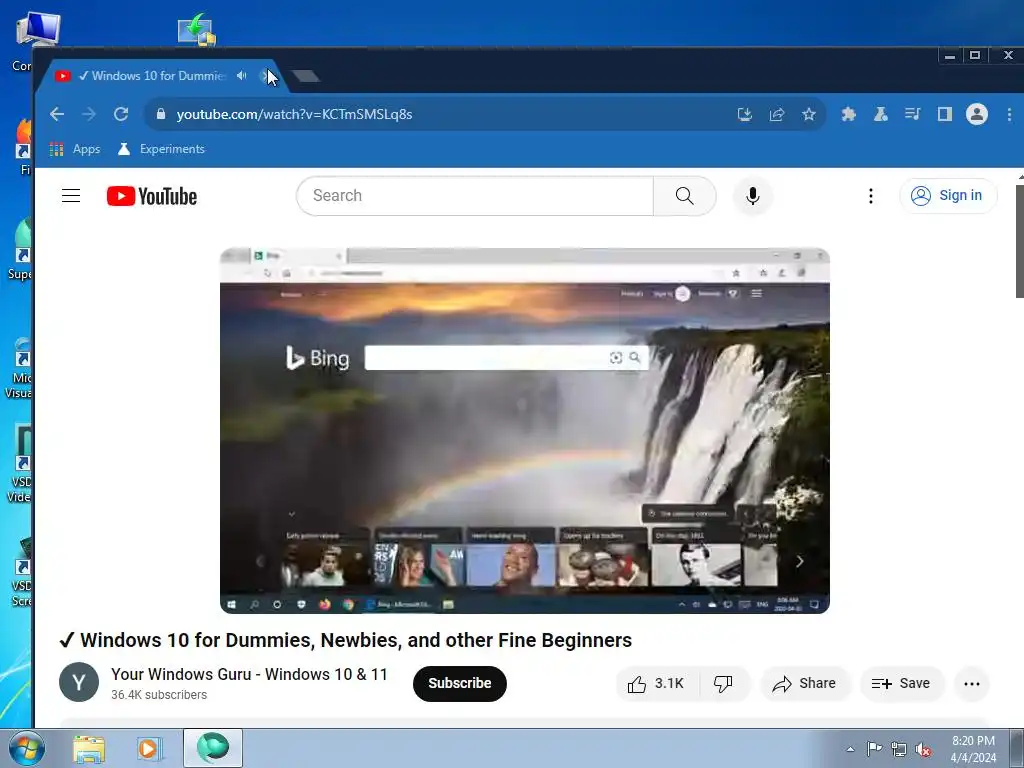Close the Windows 10 for Dummies tab

pyautogui.click(x=266, y=76)
